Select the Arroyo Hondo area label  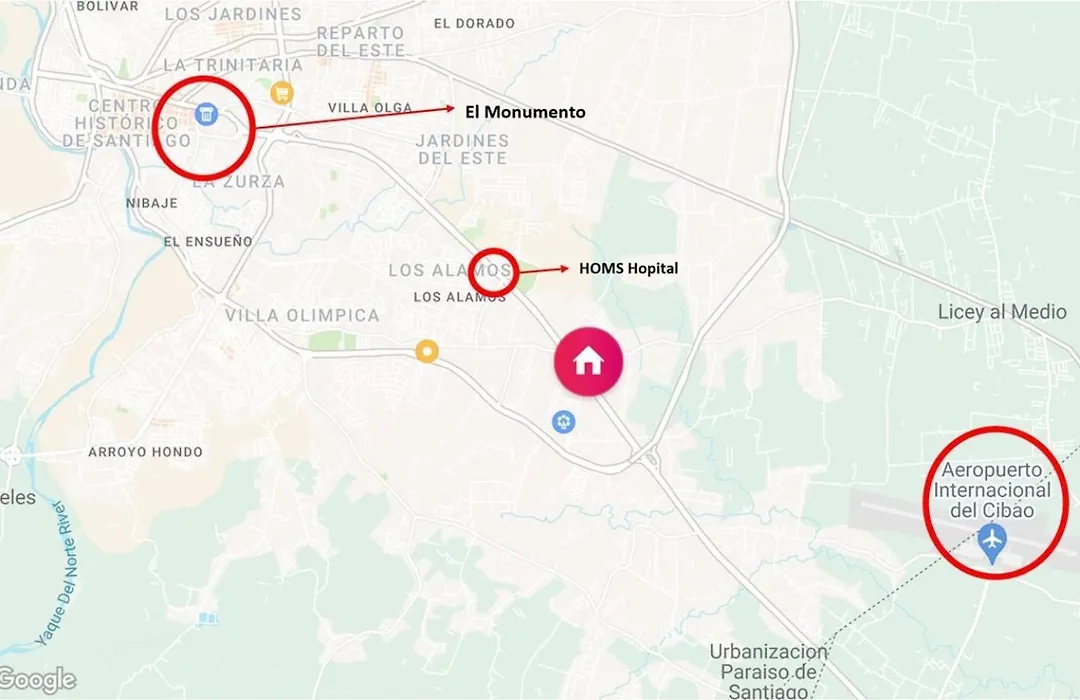(145, 453)
